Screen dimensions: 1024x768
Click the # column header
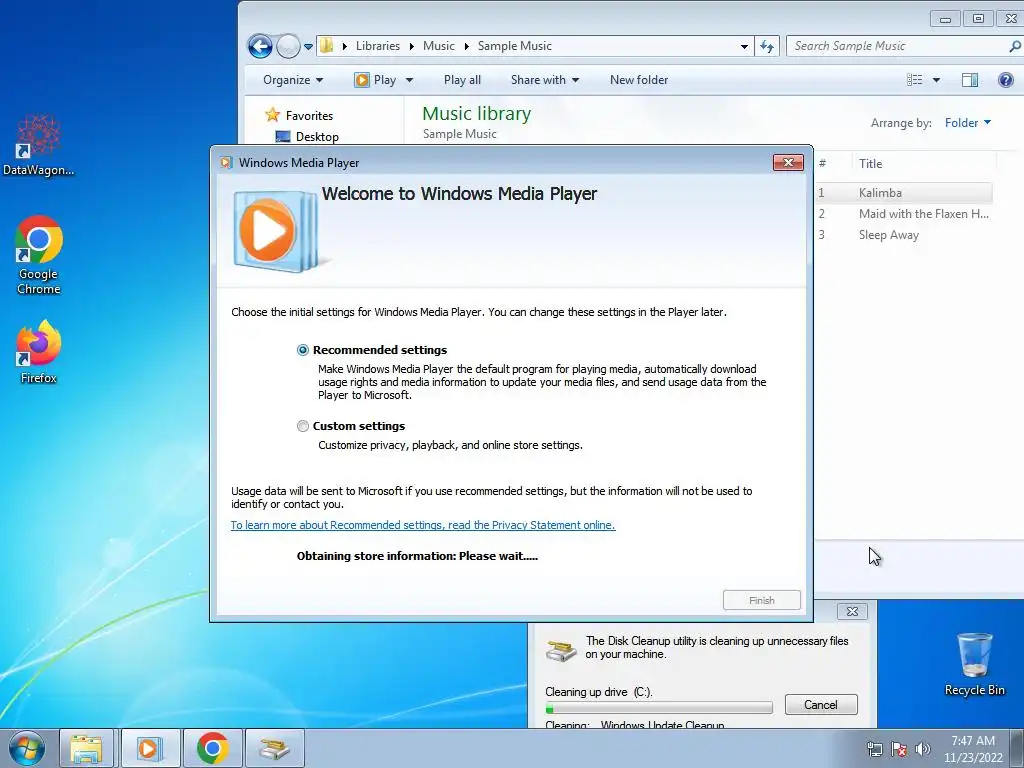point(822,163)
